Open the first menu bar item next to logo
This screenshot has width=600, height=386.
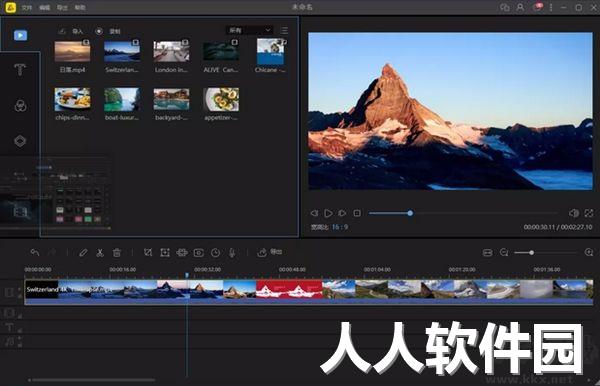(26, 8)
